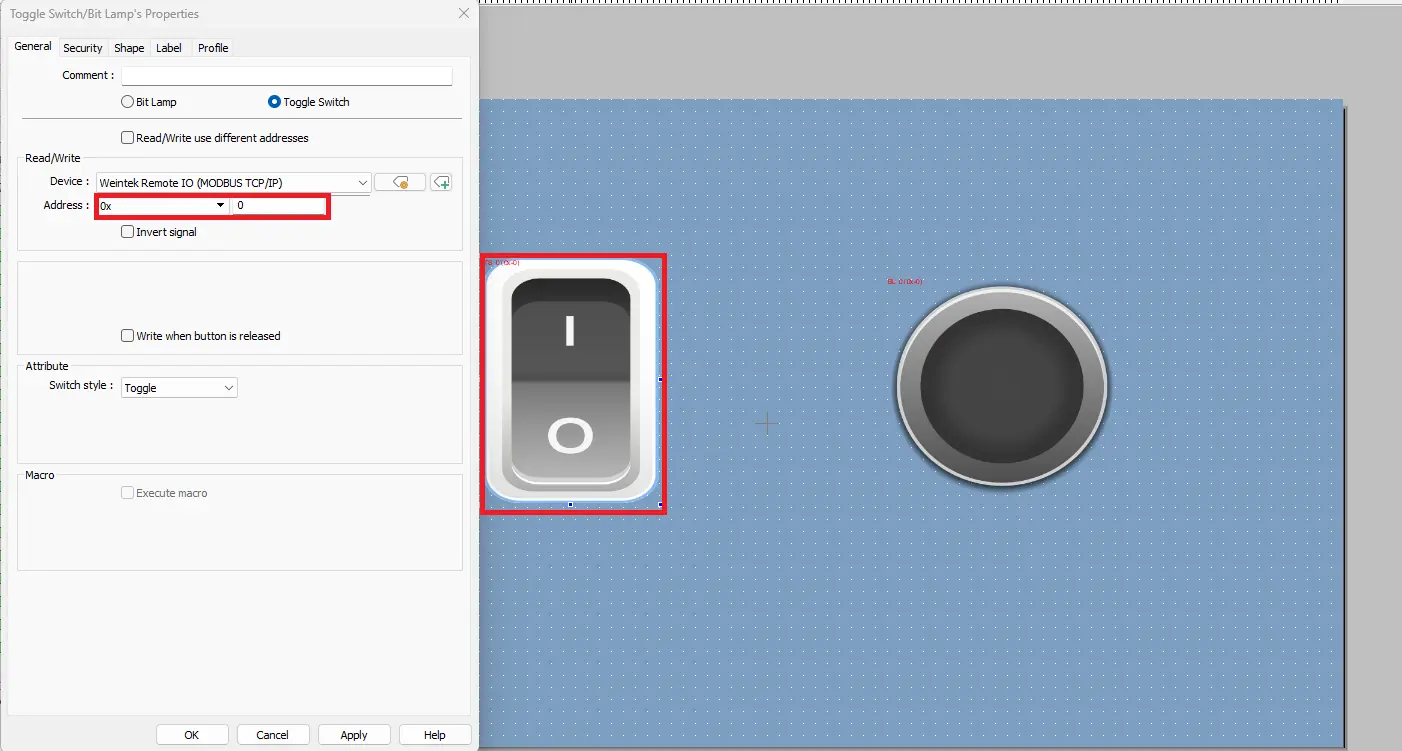Enable Read/Write use different addresses
Image resolution: width=1402 pixels, height=751 pixels.
point(127,137)
